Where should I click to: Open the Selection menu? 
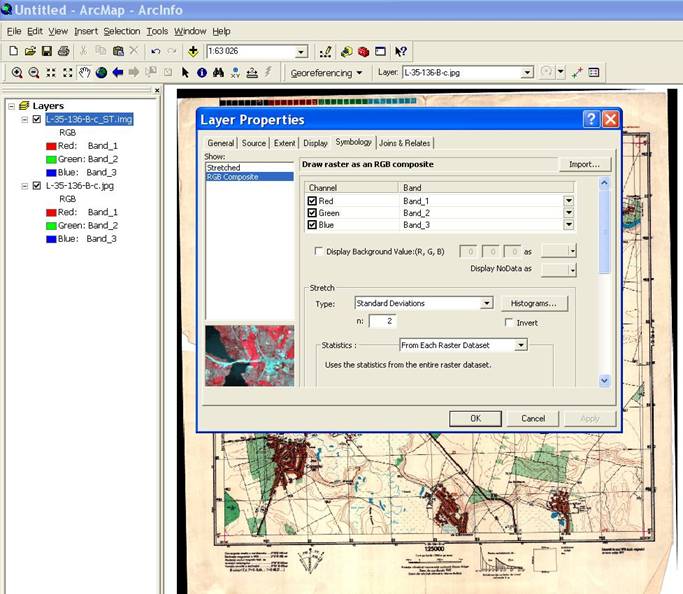(122, 31)
